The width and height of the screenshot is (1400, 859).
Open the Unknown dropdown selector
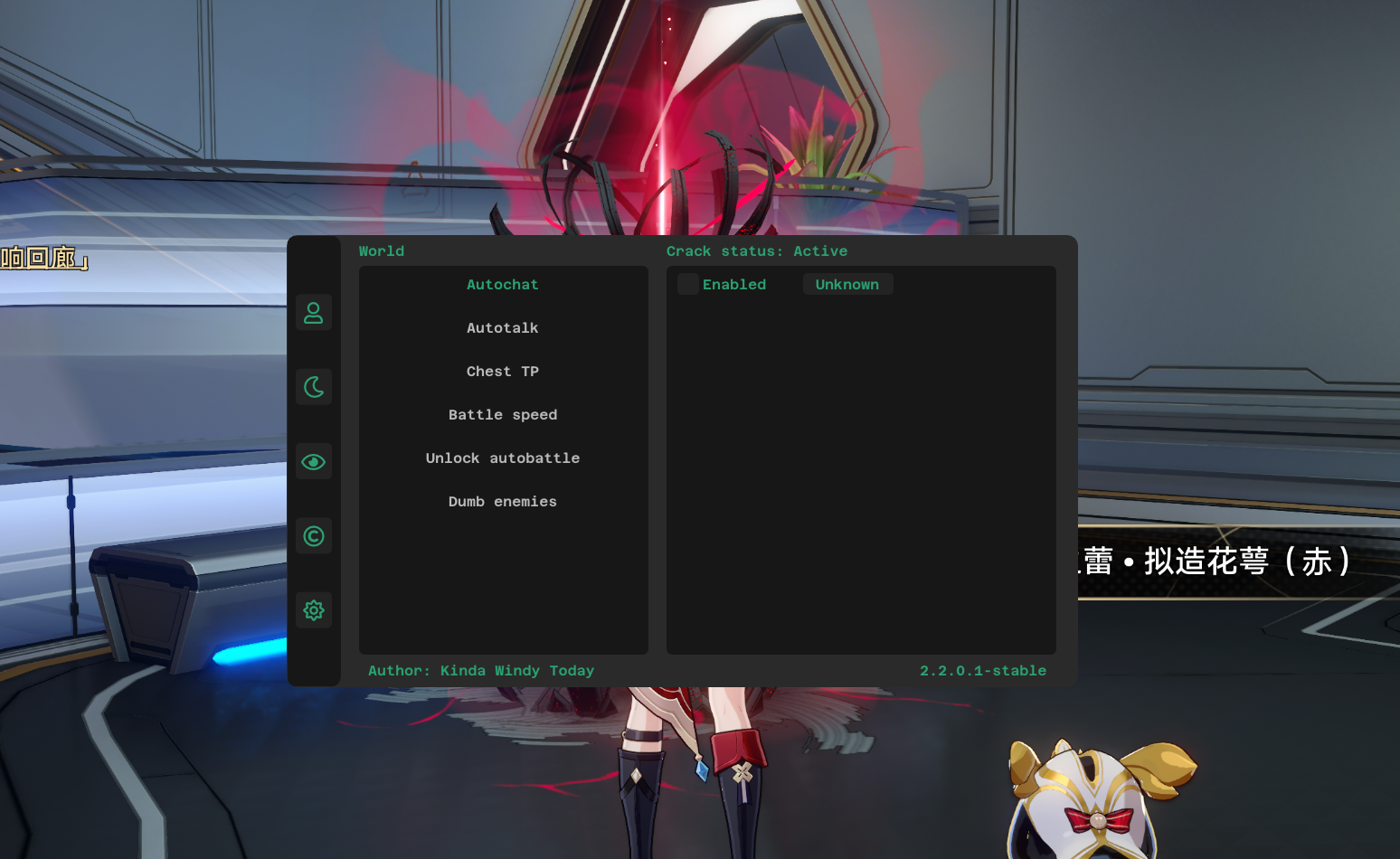[x=847, y=283]
